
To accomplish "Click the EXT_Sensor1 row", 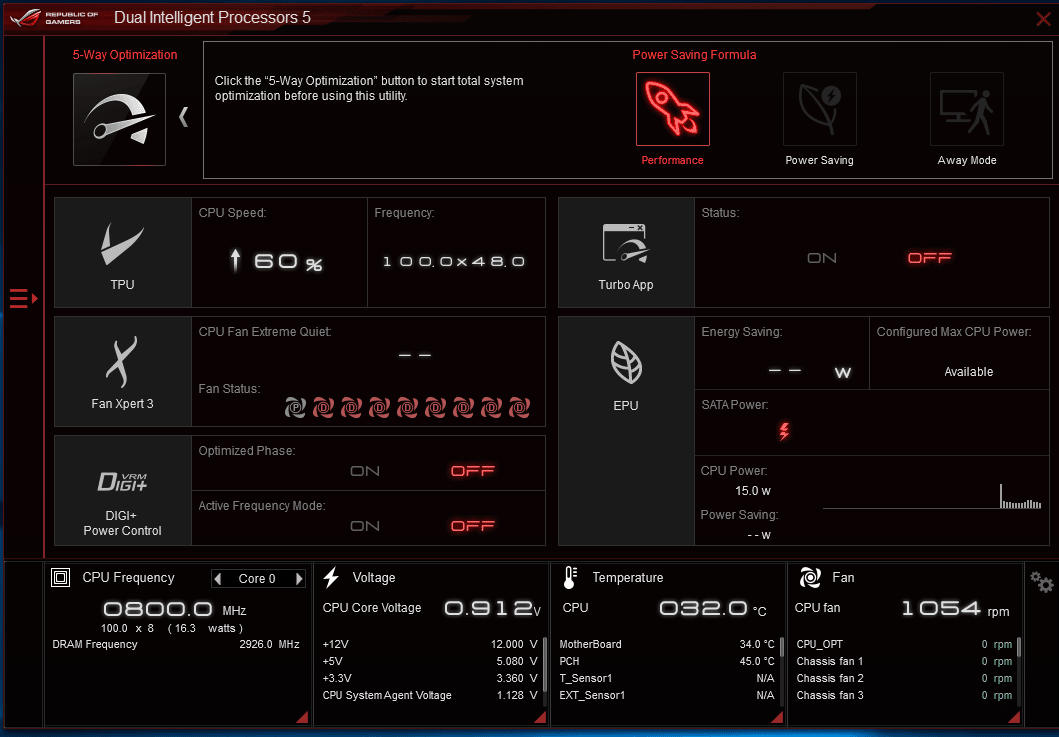I will 667,695.
